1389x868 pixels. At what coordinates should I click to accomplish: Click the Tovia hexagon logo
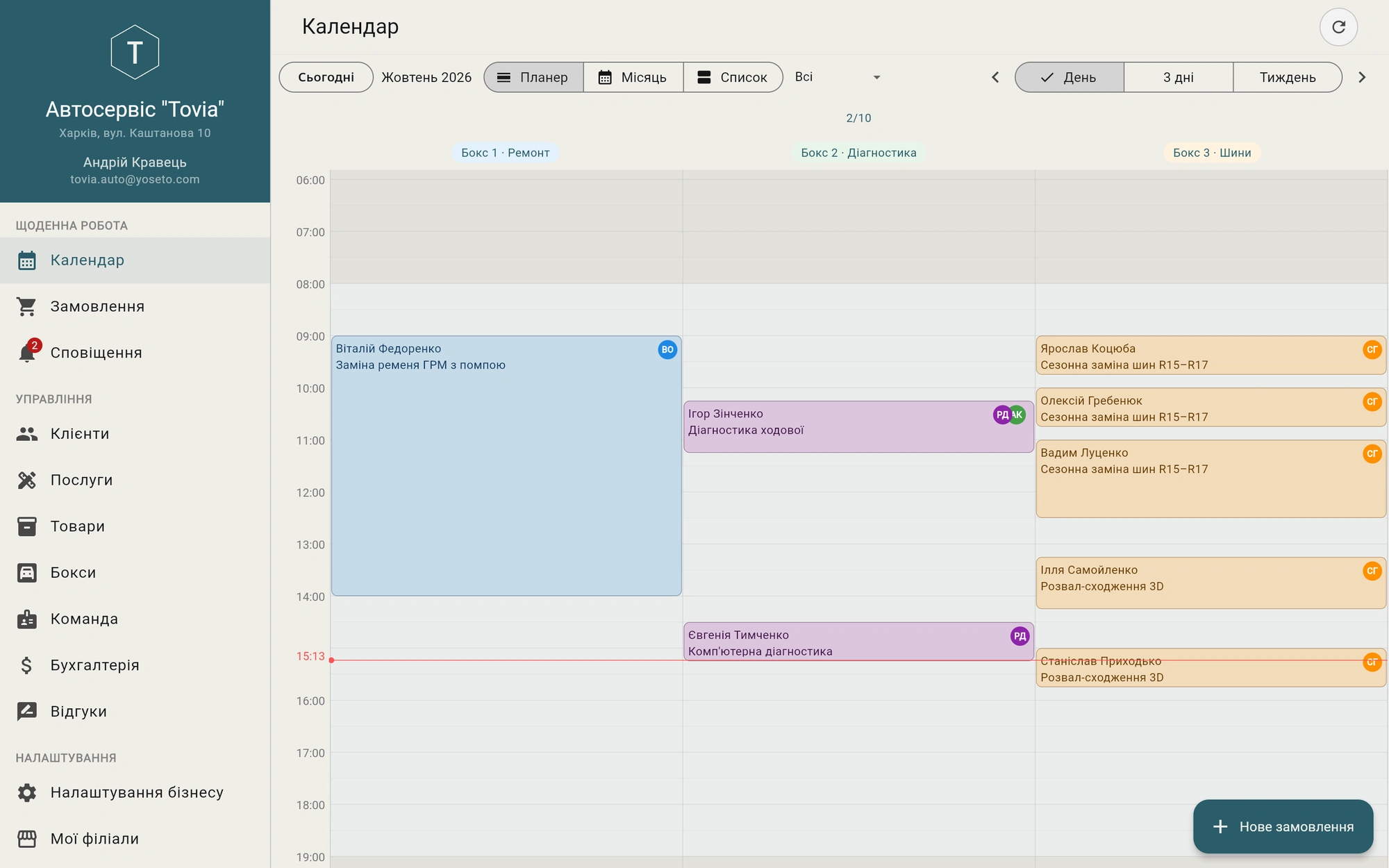click(135, 52)
